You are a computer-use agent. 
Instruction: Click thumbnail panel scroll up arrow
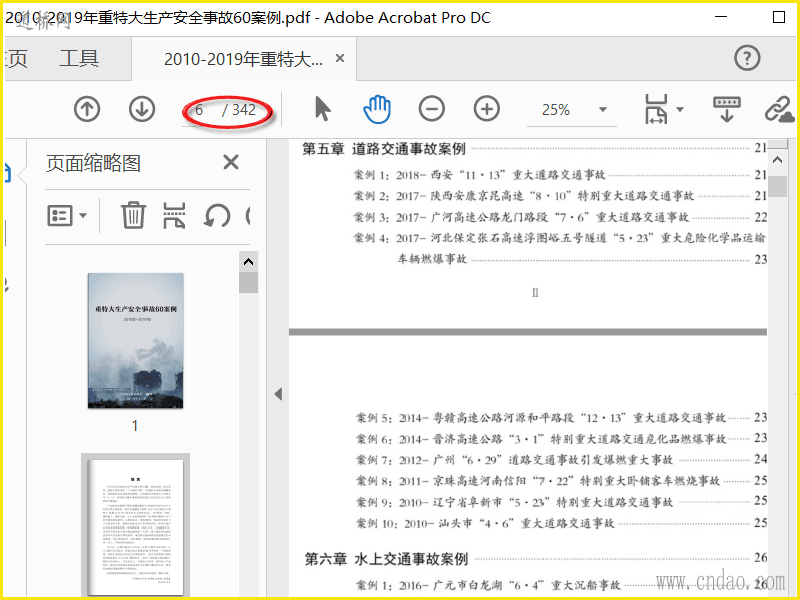(248, 262)
